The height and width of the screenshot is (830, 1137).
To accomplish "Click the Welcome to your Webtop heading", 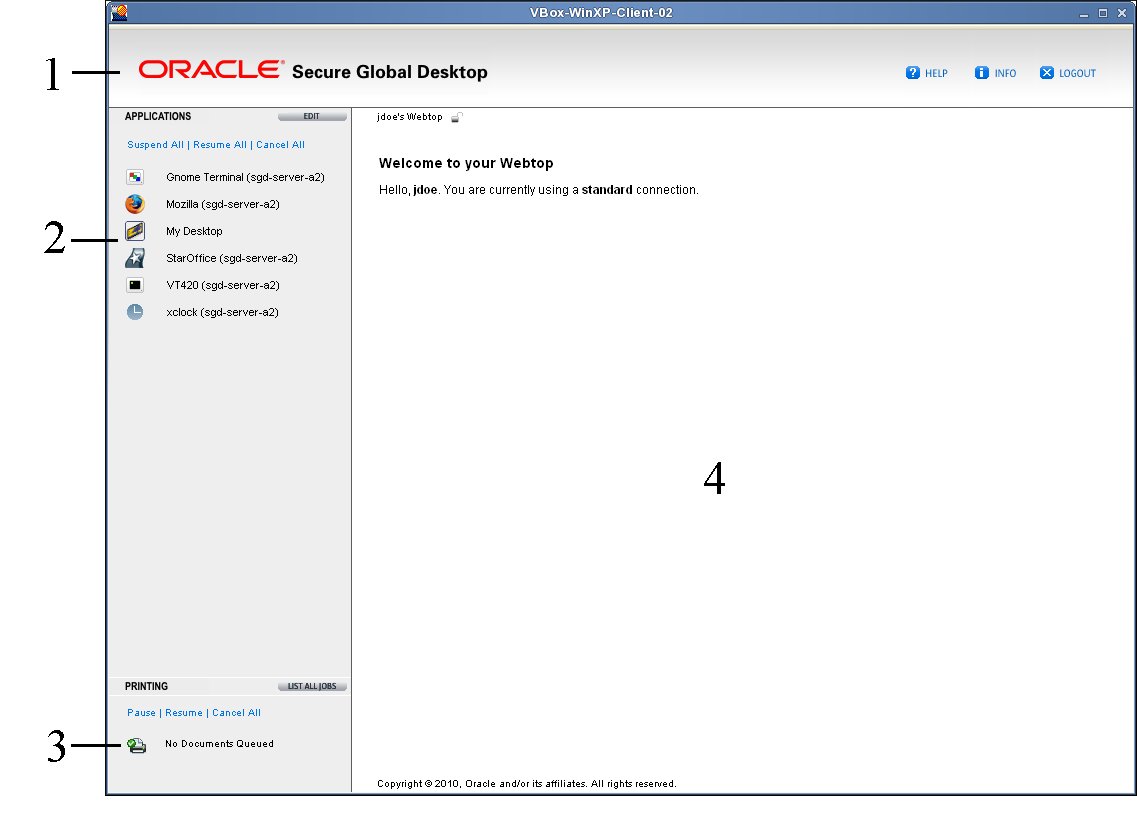I will point(466,163).
